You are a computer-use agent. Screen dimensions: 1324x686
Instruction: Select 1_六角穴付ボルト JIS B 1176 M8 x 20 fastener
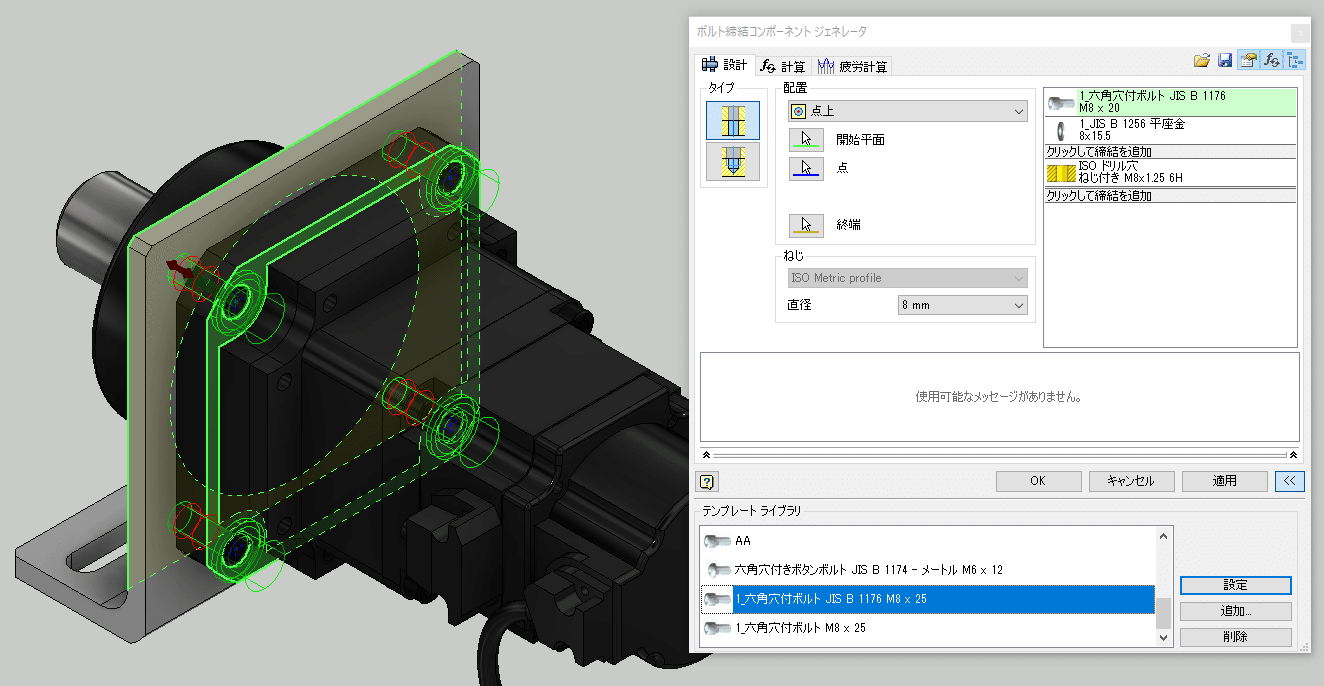pos(1170,102)
